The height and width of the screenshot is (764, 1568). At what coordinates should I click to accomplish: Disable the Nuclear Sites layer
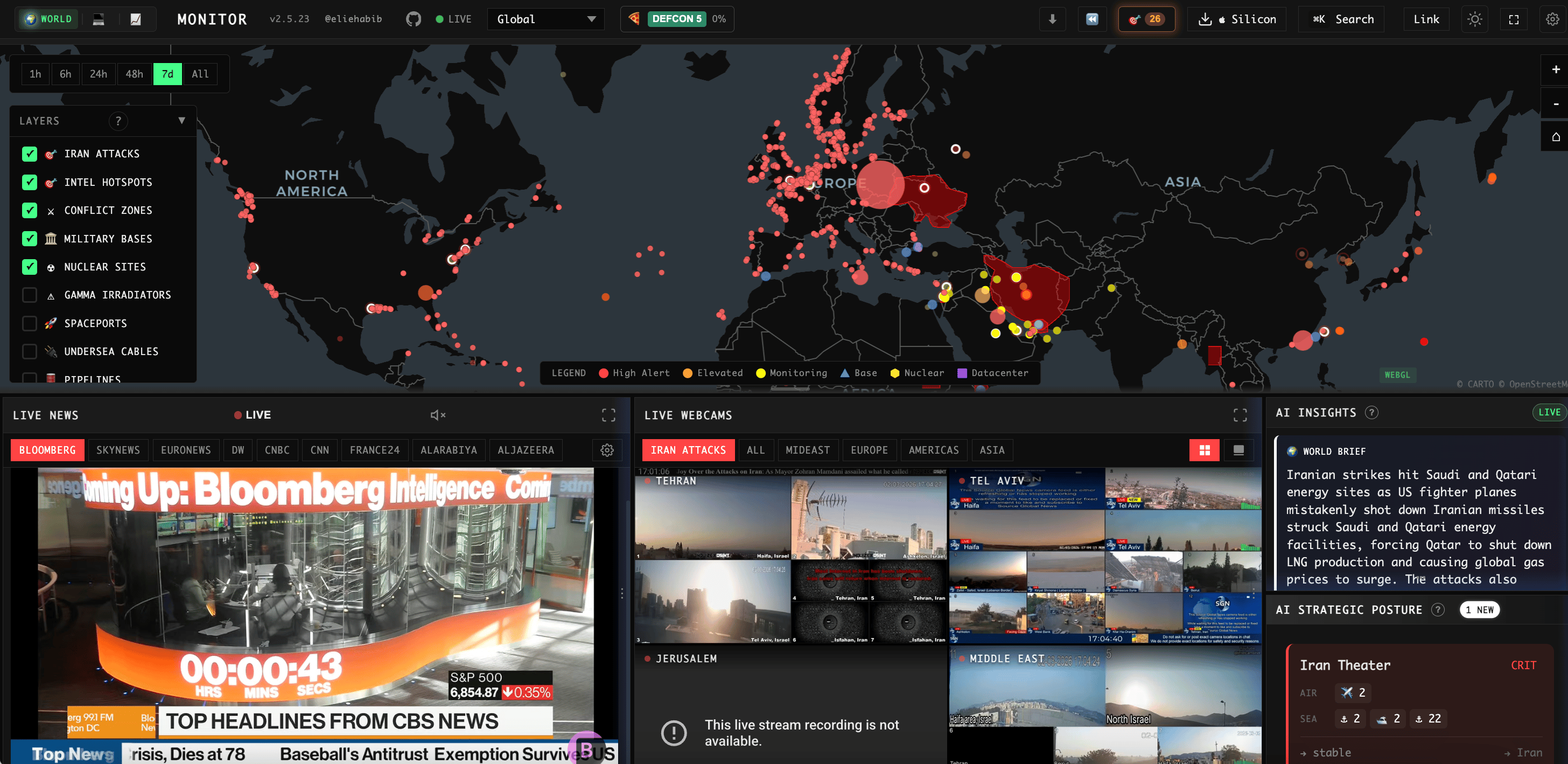(29, 267)
